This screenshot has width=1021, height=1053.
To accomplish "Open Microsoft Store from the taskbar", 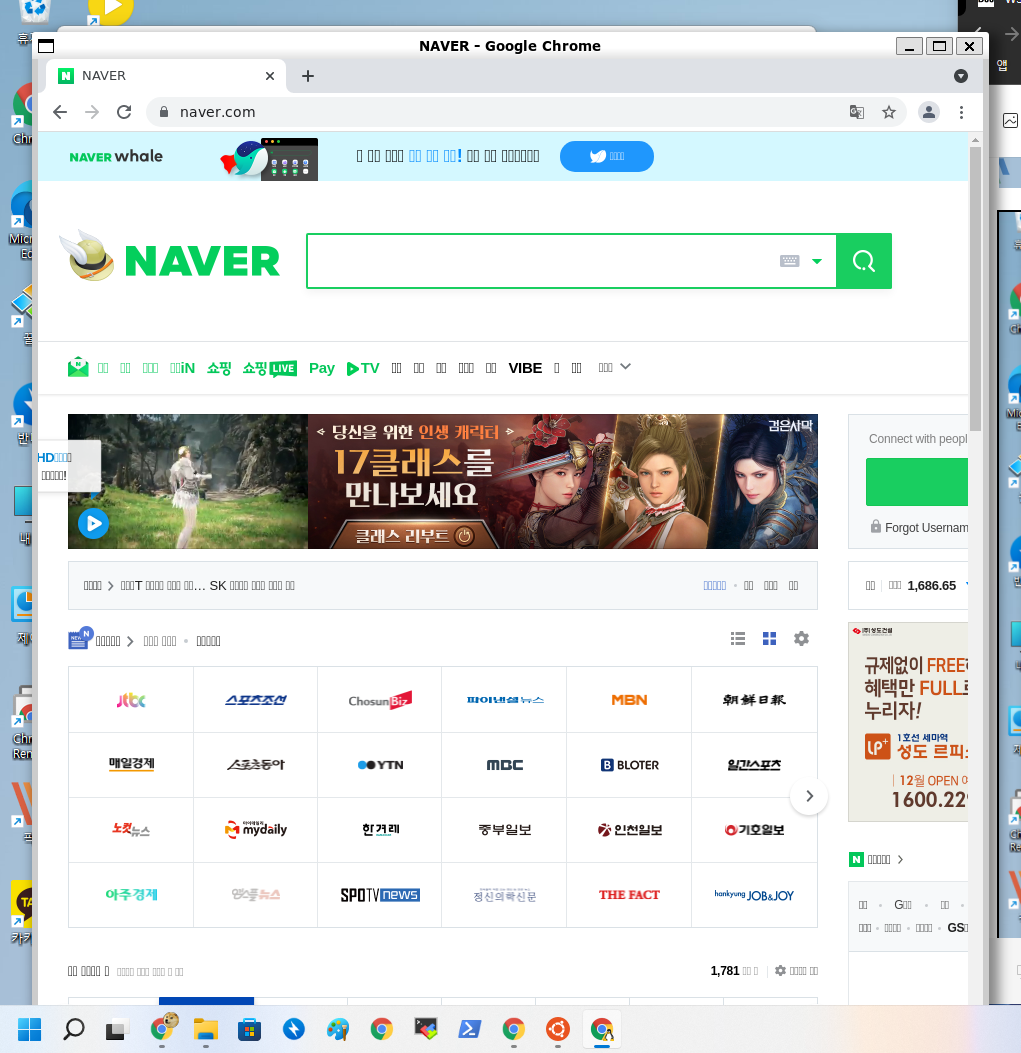I will [x=249, y=1029].
